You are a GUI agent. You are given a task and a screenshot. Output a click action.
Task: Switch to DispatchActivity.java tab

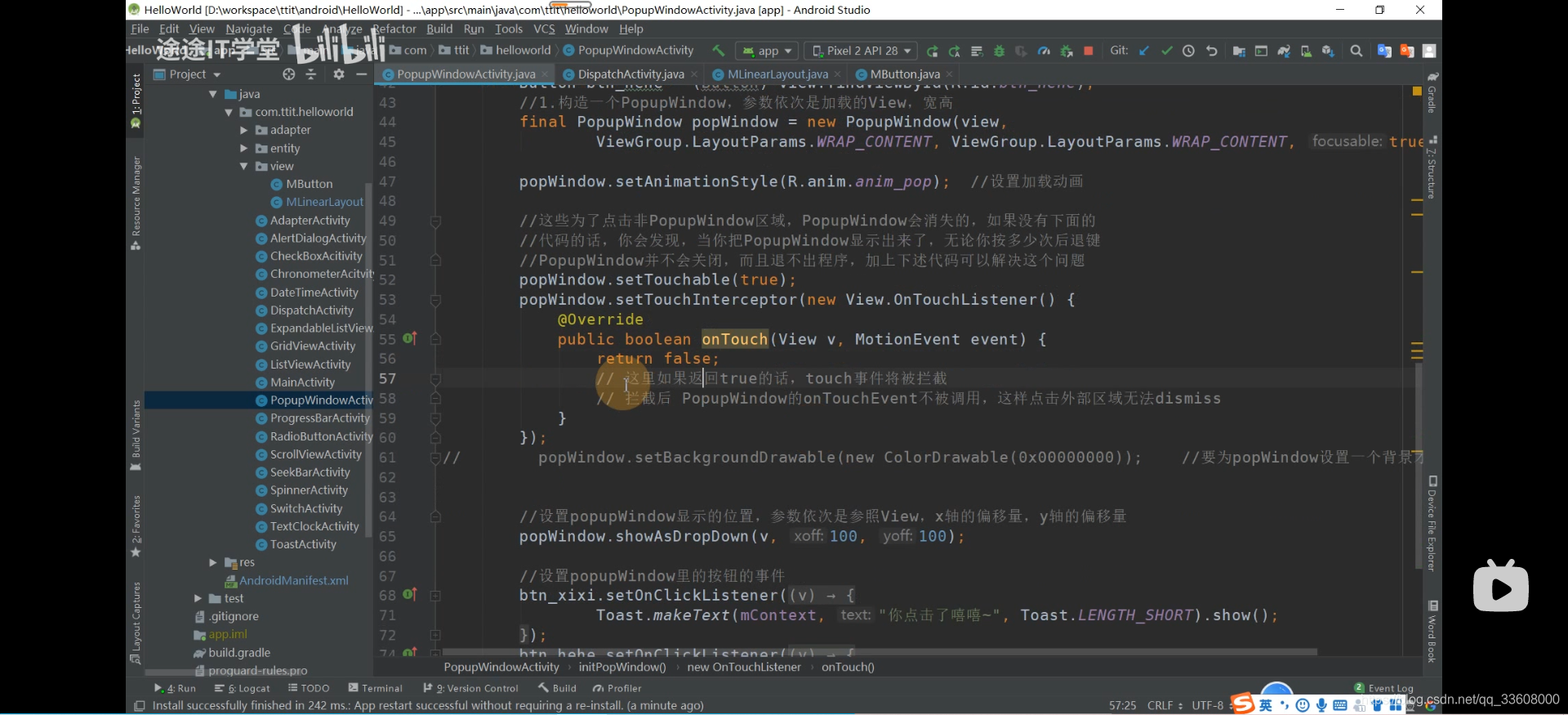[x=630, y=74]
